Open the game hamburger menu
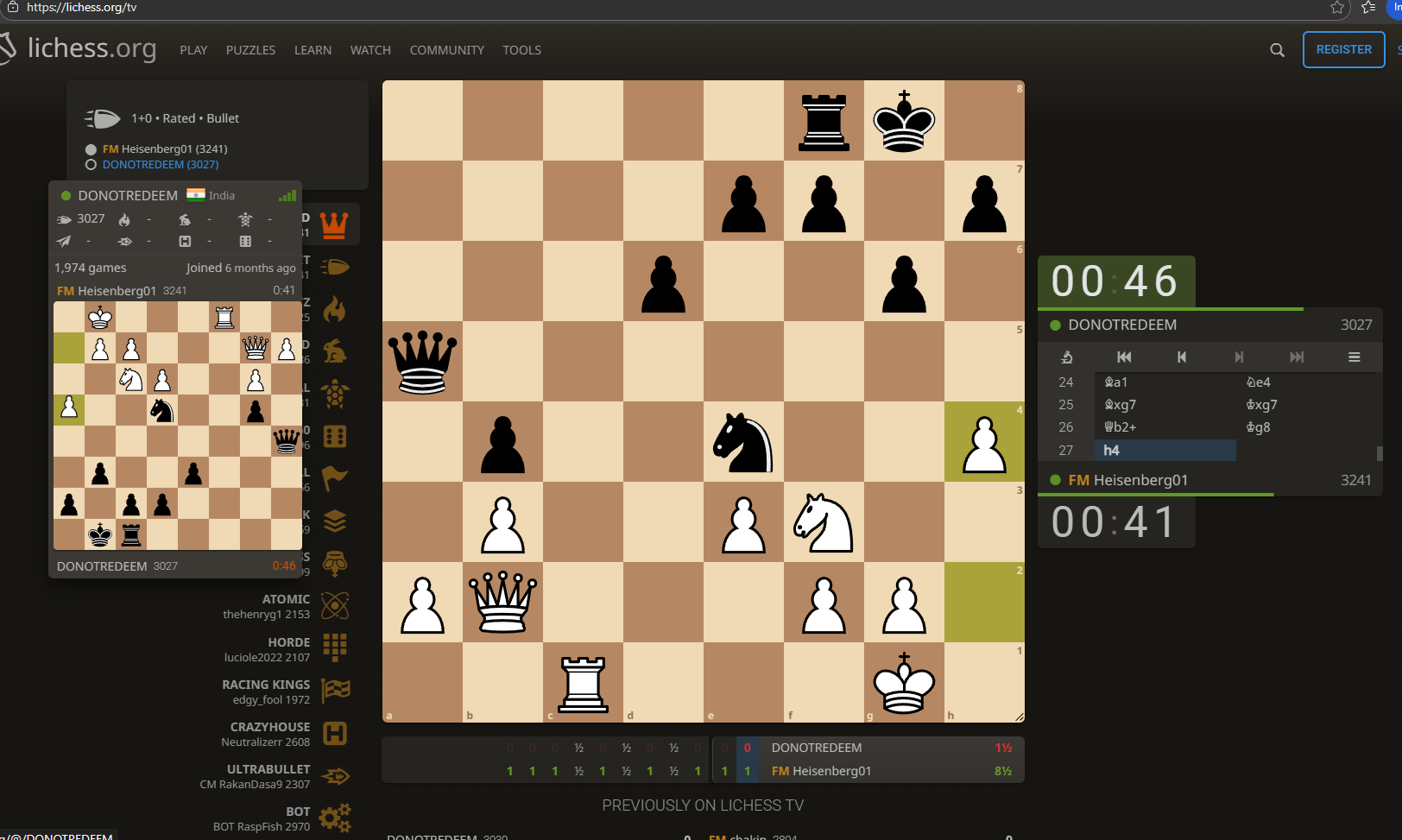 coord(1355,357)
